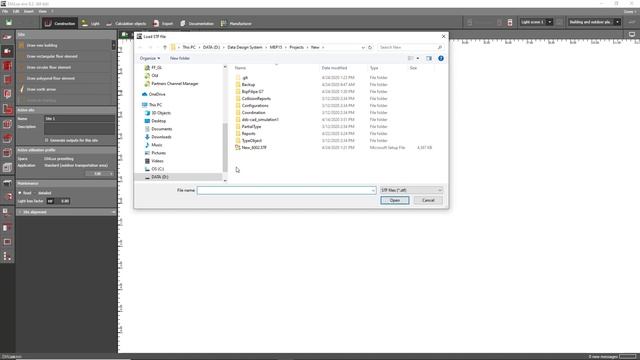Select the rectangle view tool icon
Screen dimensions: 640x360
[7, 242]
